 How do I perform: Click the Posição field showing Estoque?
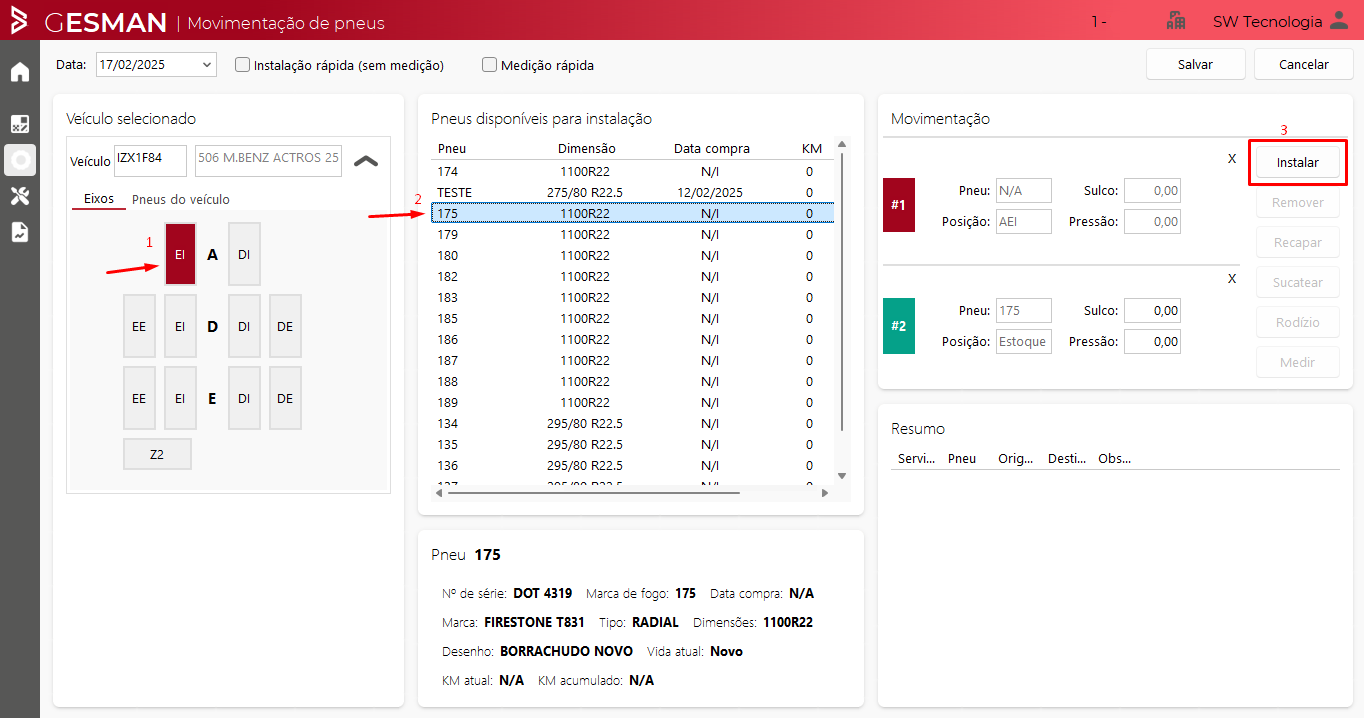[x=1023, y=341]
